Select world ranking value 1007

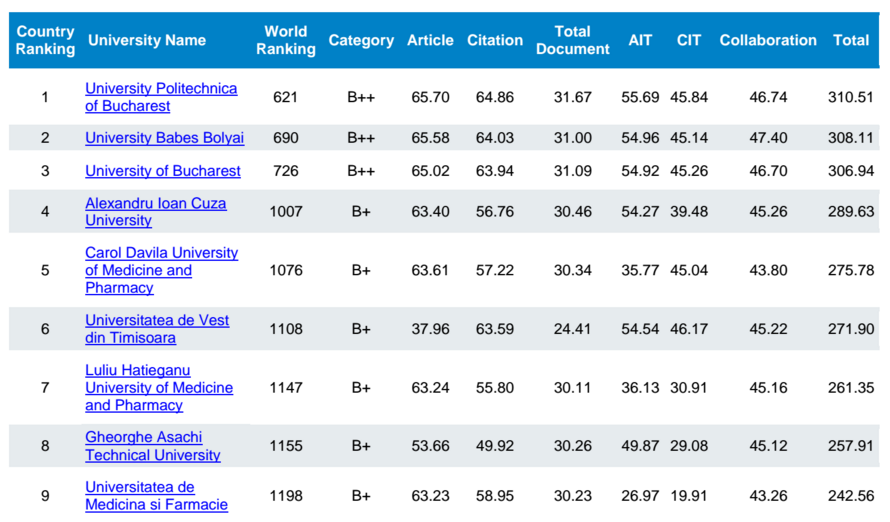[286, 212]
